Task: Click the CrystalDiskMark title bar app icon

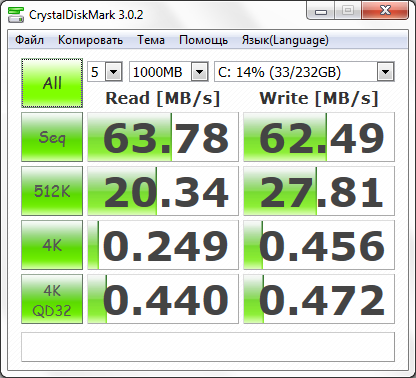Action: 16,15
